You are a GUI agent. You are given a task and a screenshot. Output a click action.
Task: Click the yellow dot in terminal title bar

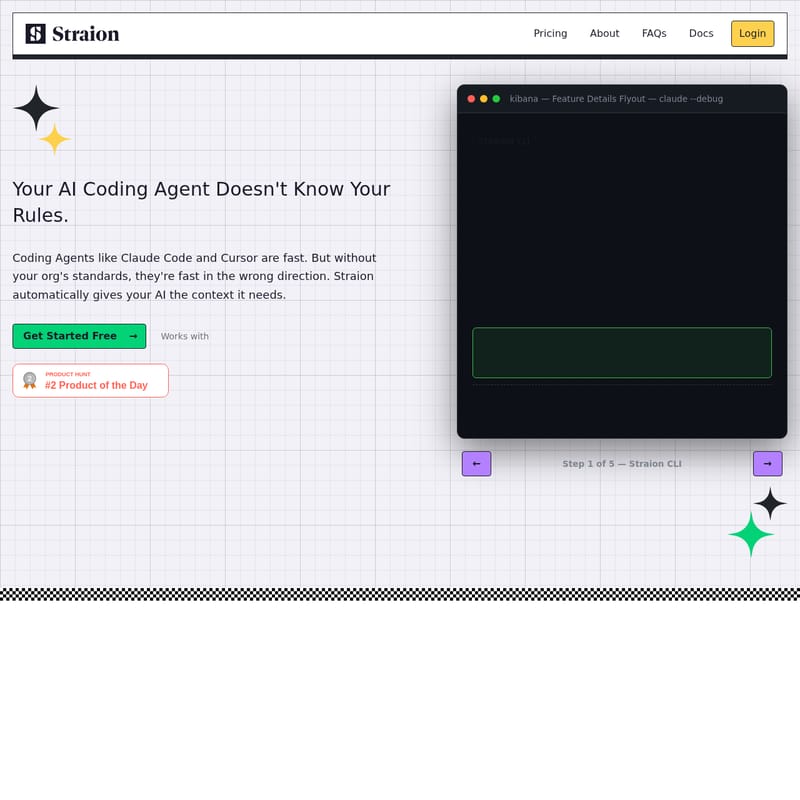(484, 99)
